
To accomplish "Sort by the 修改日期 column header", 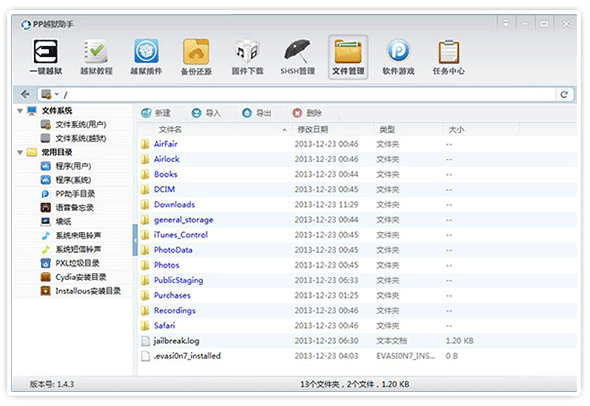I will [x=333, y=129].
